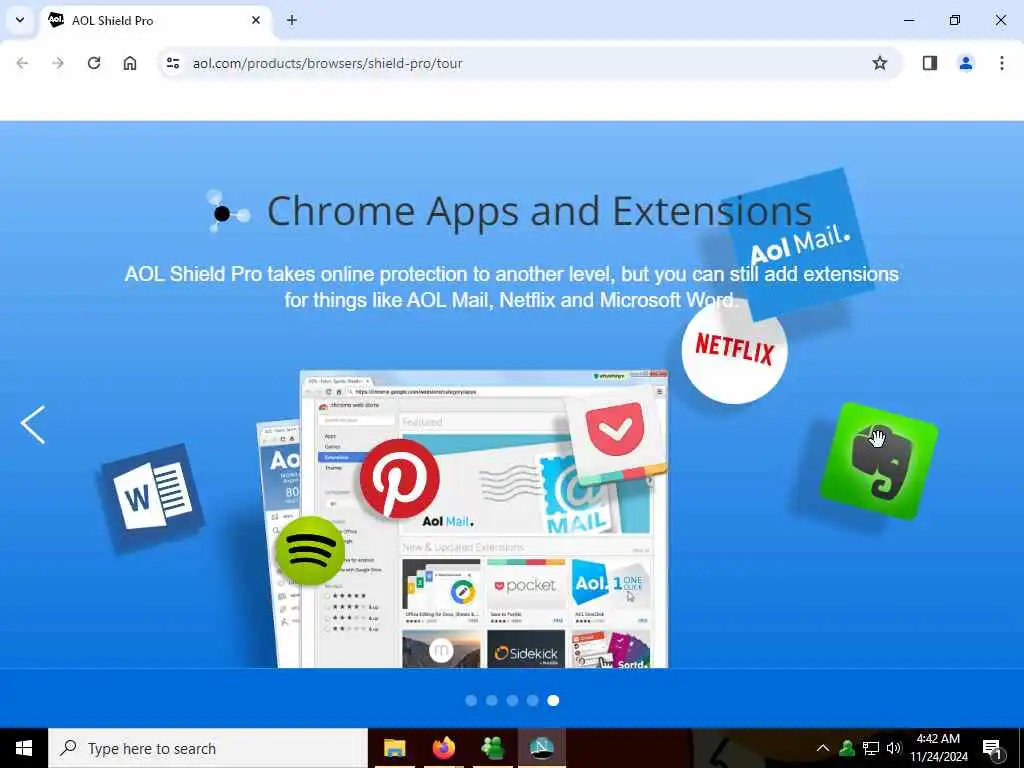Screen dimensions: 1024x768
Task: Click the Pinterest logo icon
Action: point(400,479)
